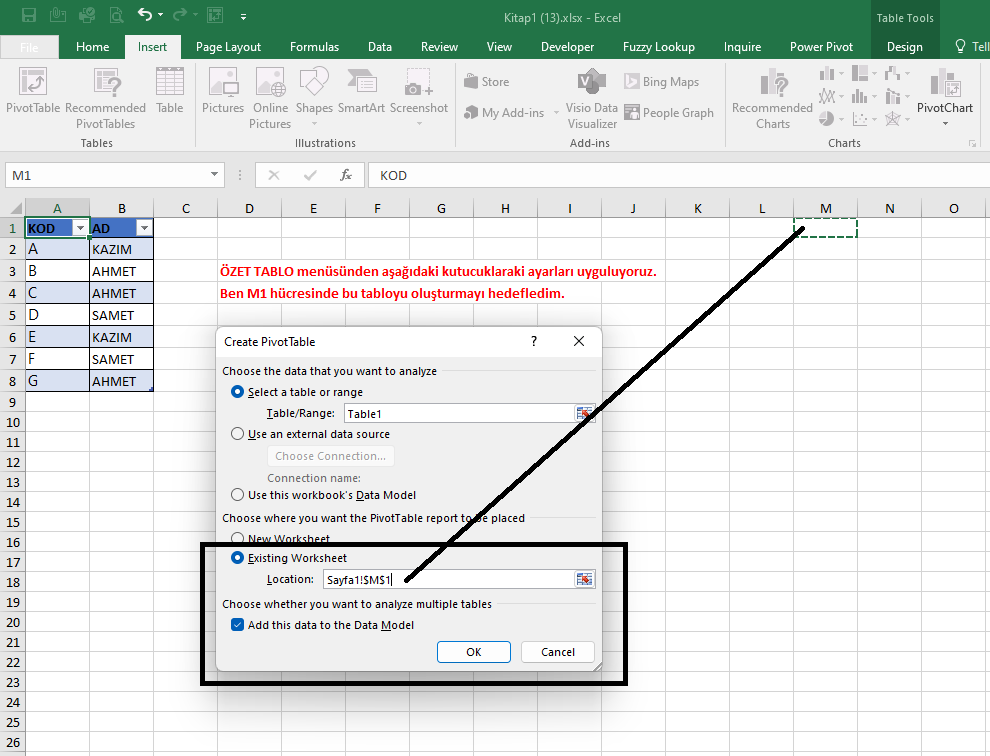Open the Data tab
The height and width of the screenshot is (756, 990).
[379, 47]
